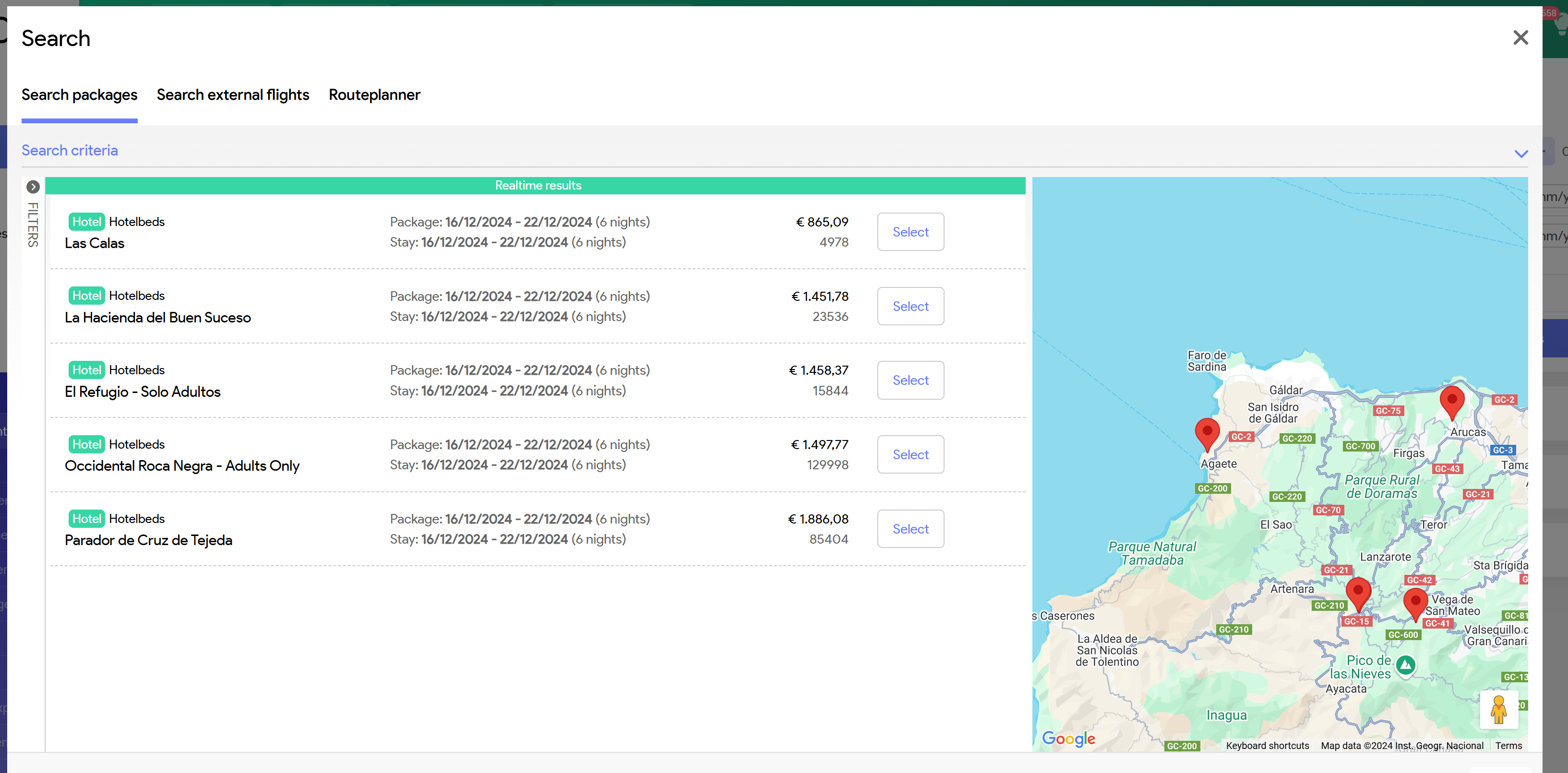Open the vertical FILTERS sidebar label

point(33,224)
